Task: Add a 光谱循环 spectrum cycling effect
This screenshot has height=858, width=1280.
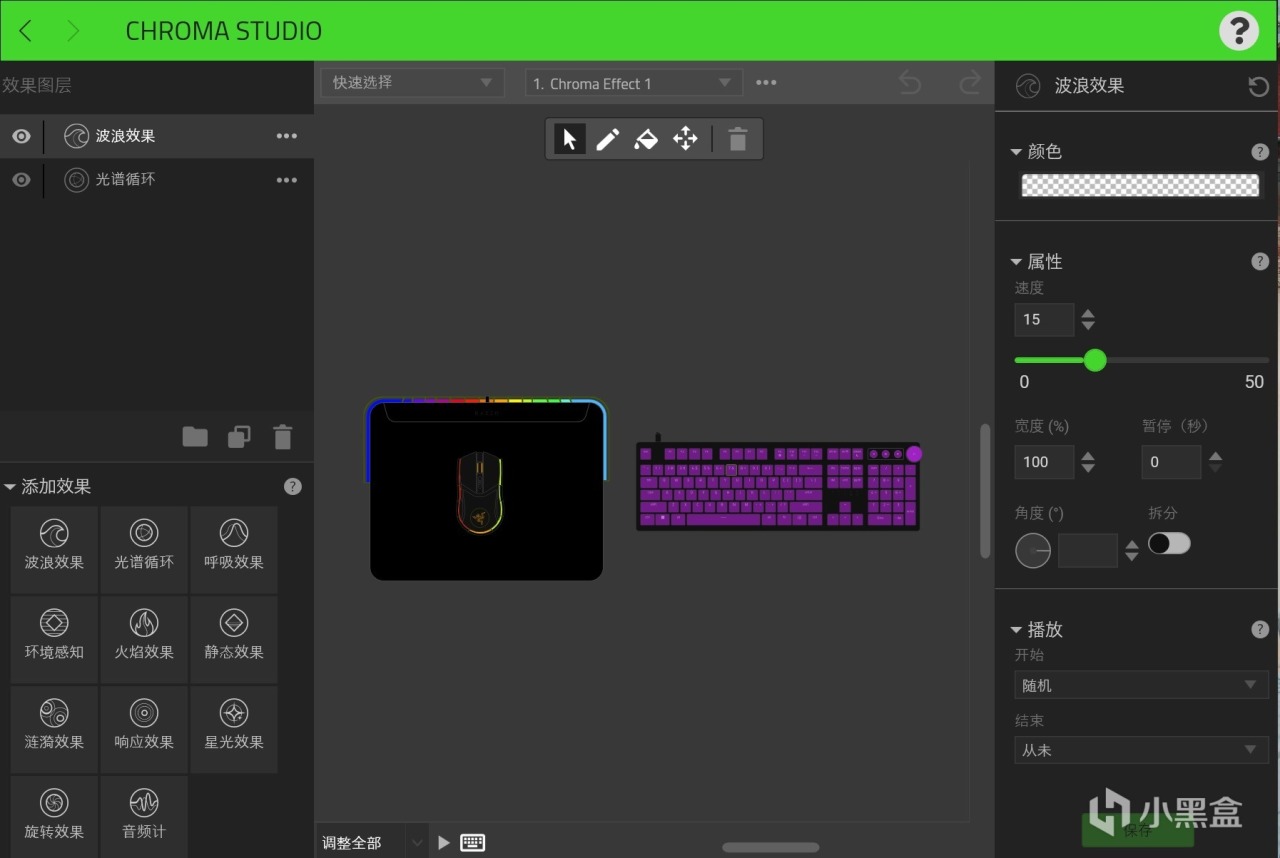Action: [144, 549]
